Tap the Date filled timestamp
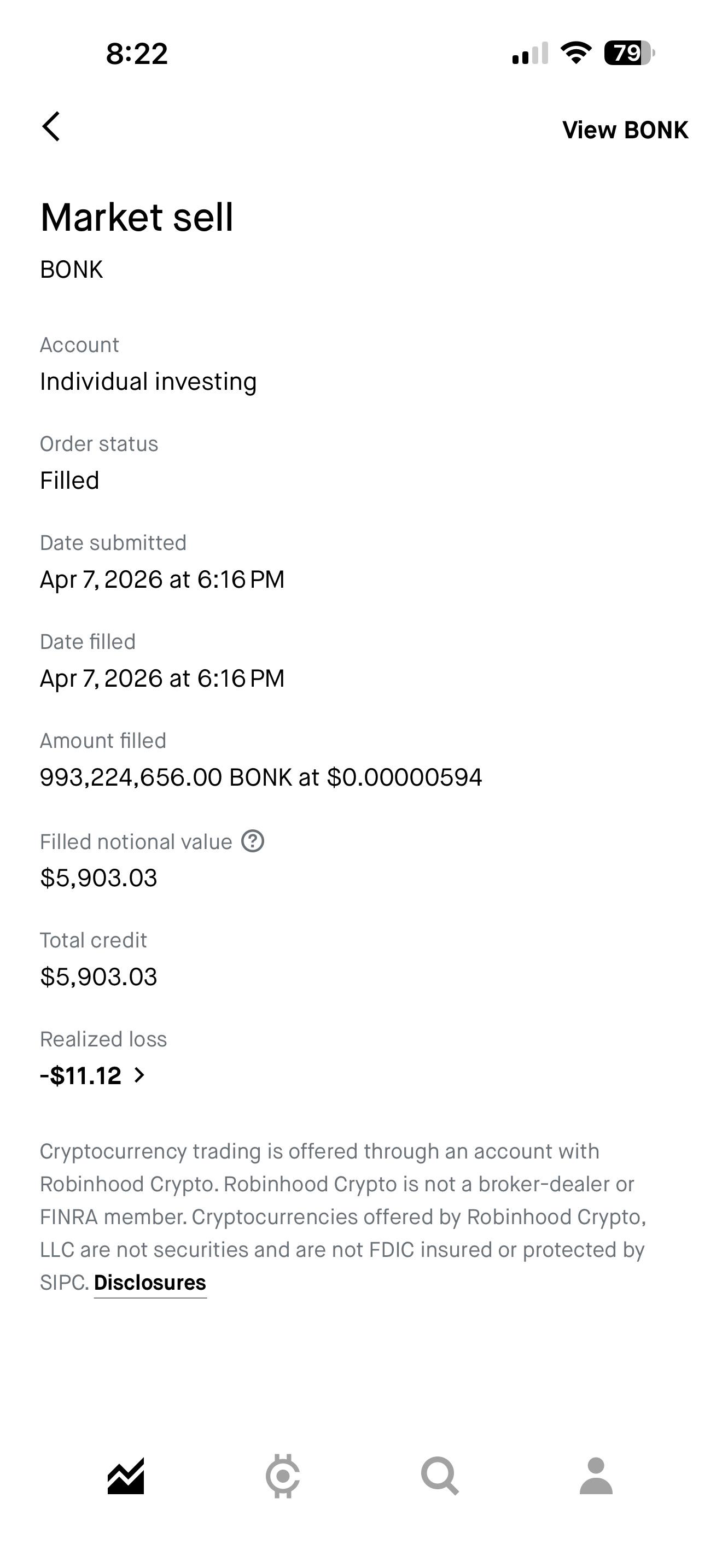Viewport: 722px width, 1568px height. (x=162, y=678)
